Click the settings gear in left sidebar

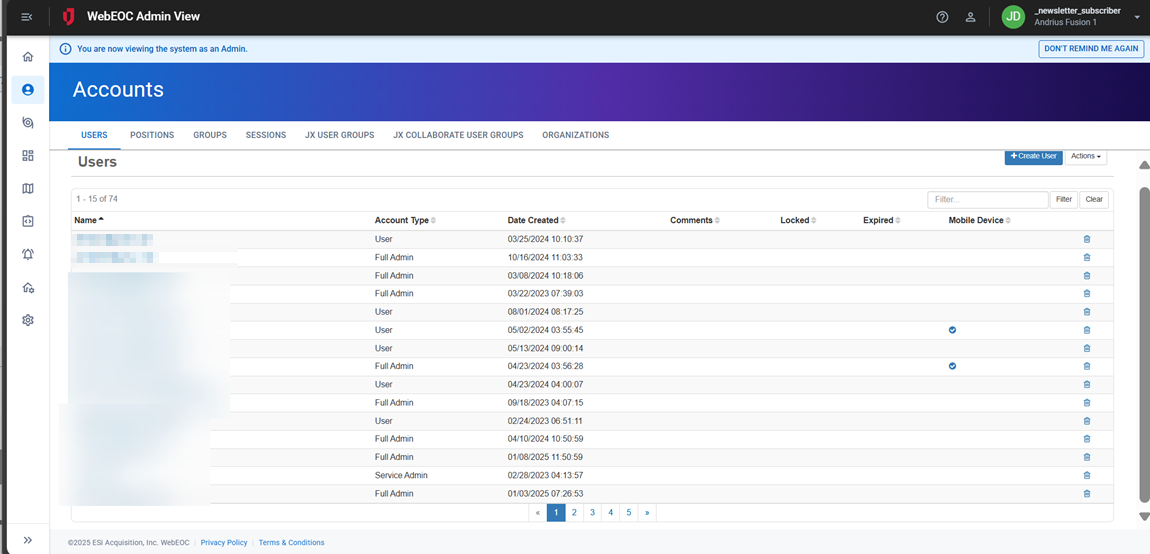point(28,321)
